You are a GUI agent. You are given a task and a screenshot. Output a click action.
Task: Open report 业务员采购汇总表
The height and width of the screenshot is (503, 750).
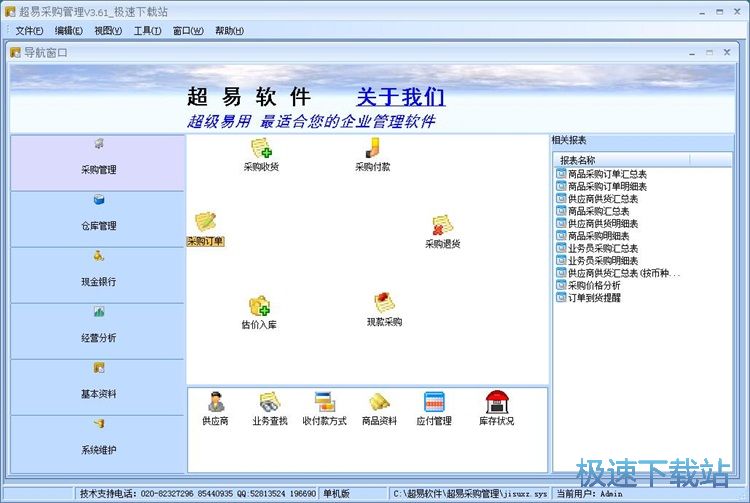click(597, 249)
